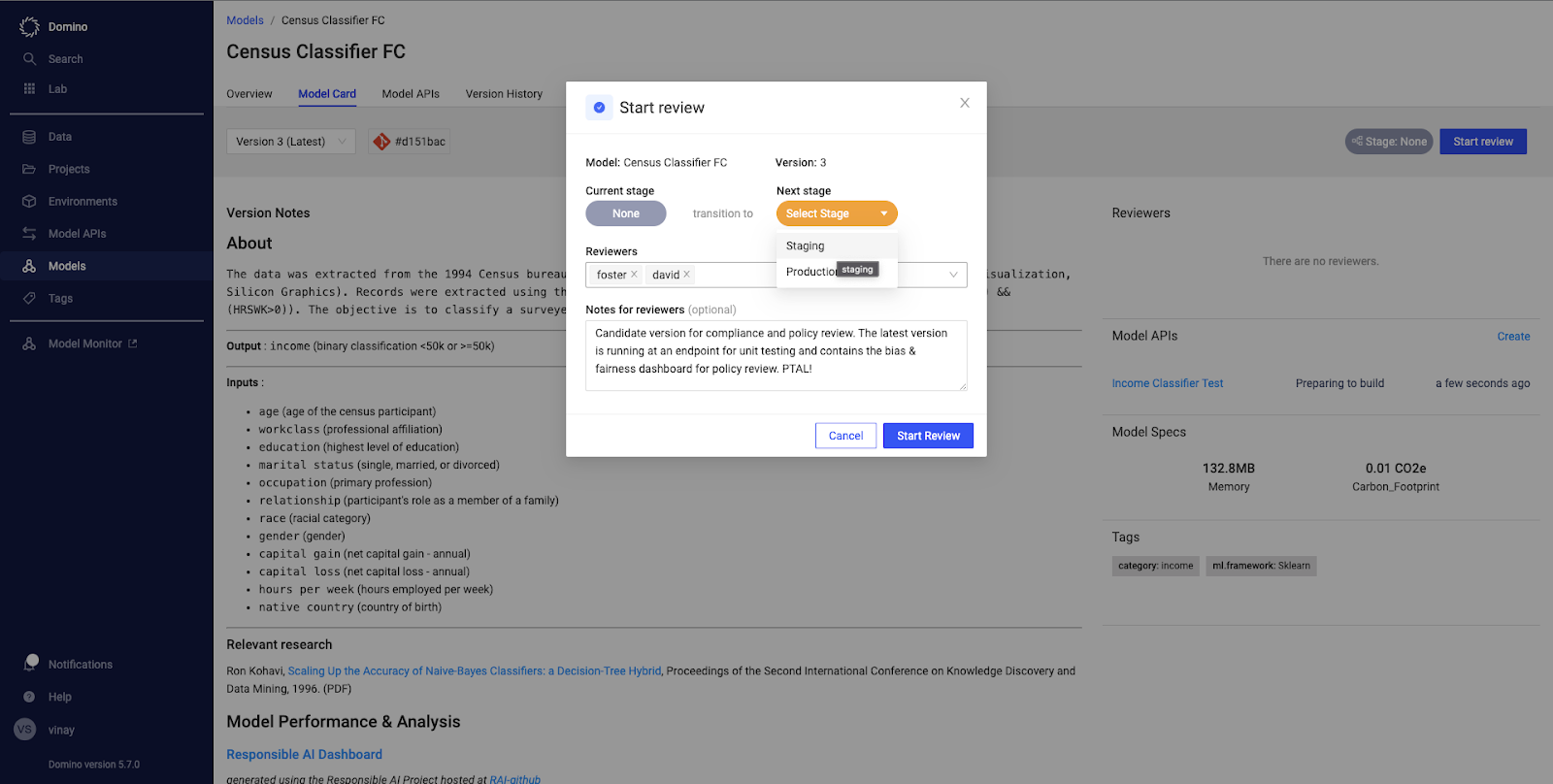Close the Start review dialog
Image resolution: width=1553 pixels, height=784 pixels.
965,103
